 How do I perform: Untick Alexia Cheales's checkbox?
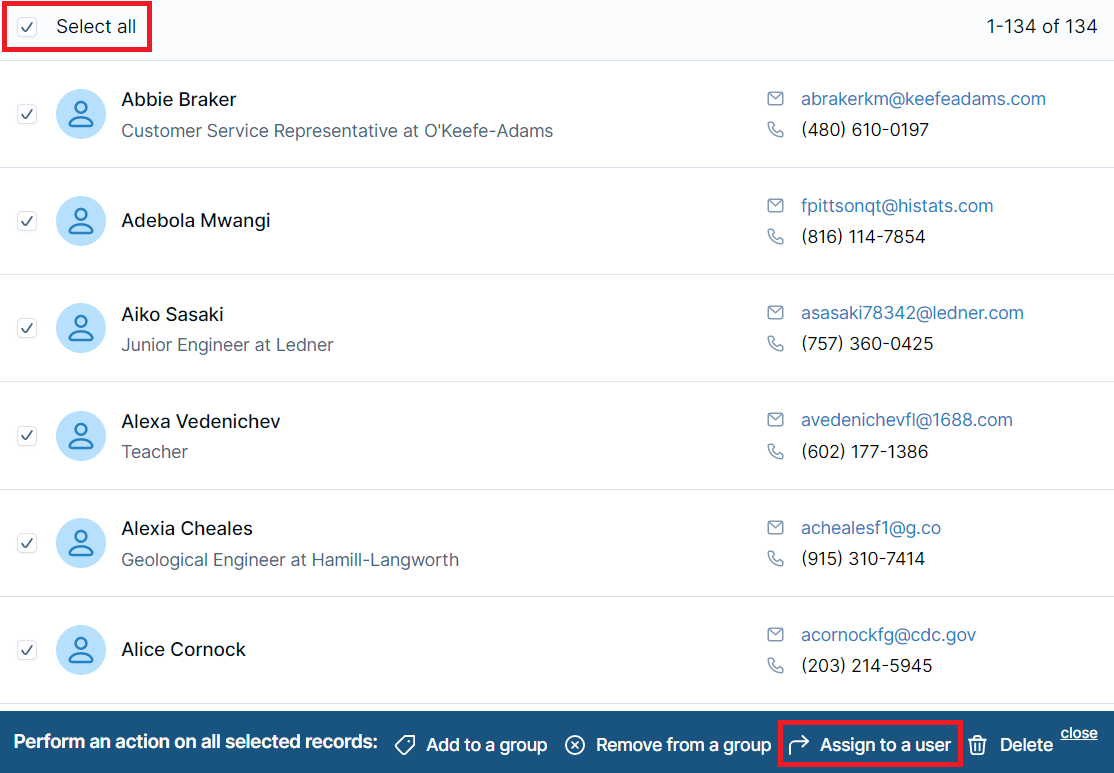pyautogui.click(x=27, y=543)
